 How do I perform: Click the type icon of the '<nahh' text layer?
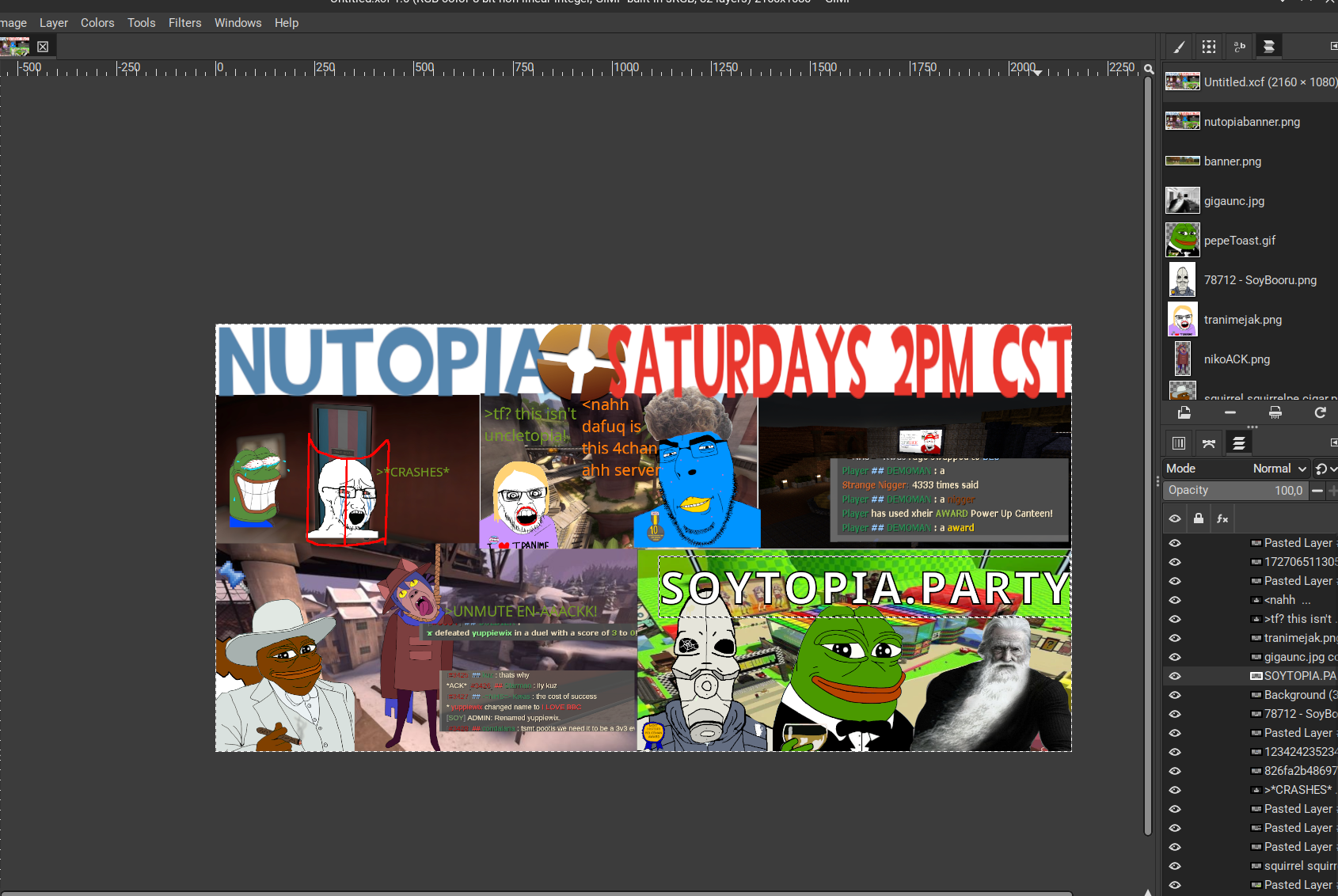1256,600
